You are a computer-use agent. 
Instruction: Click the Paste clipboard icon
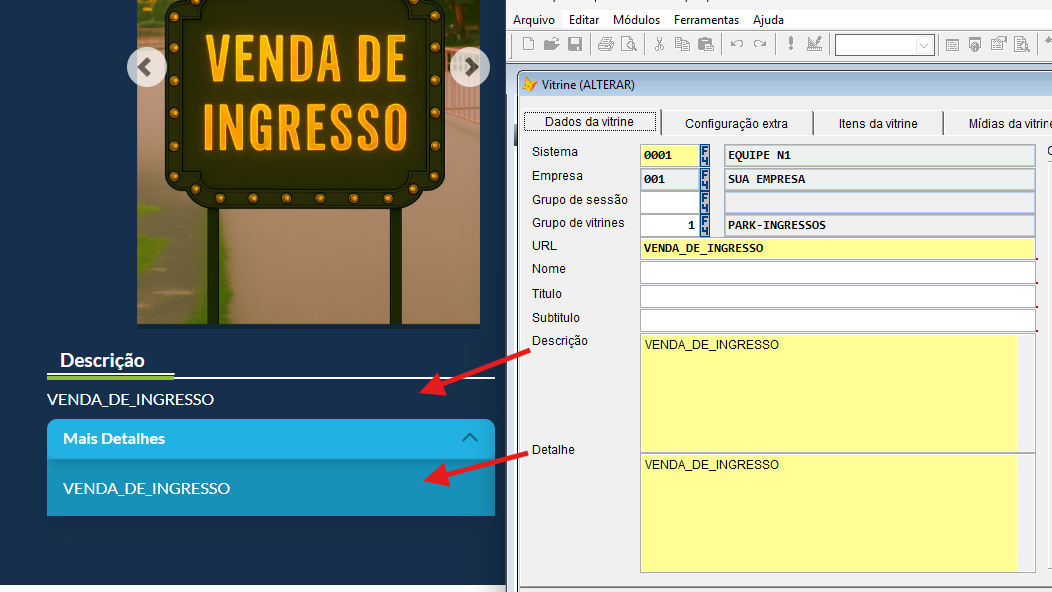click(x=705, y=44)
